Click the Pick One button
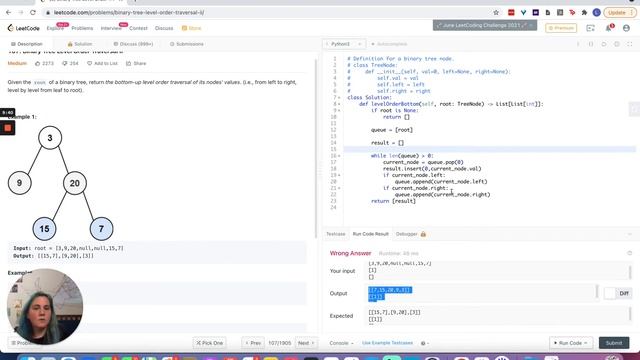Image resolution: width=640 pixels, height=360 pixels. pyautogui.click(x=209, y=343)
